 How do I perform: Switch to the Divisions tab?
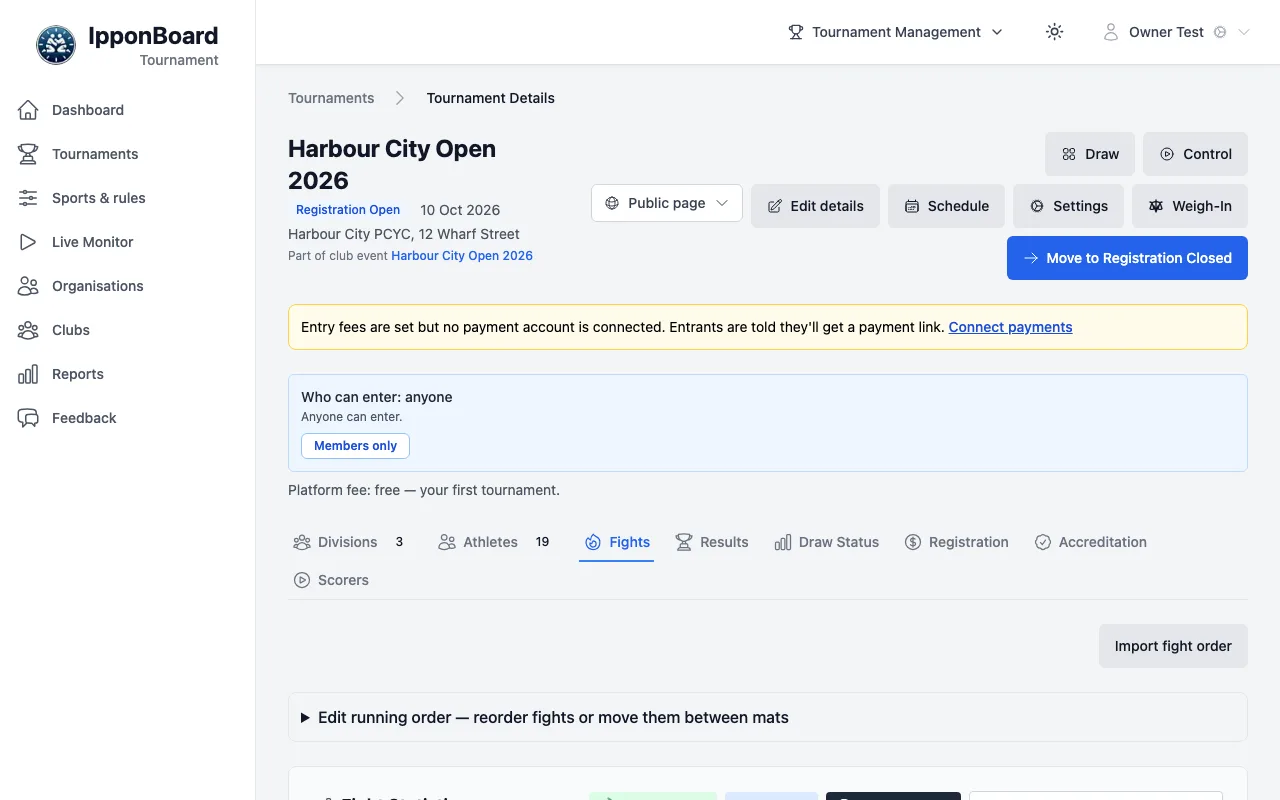348,542
